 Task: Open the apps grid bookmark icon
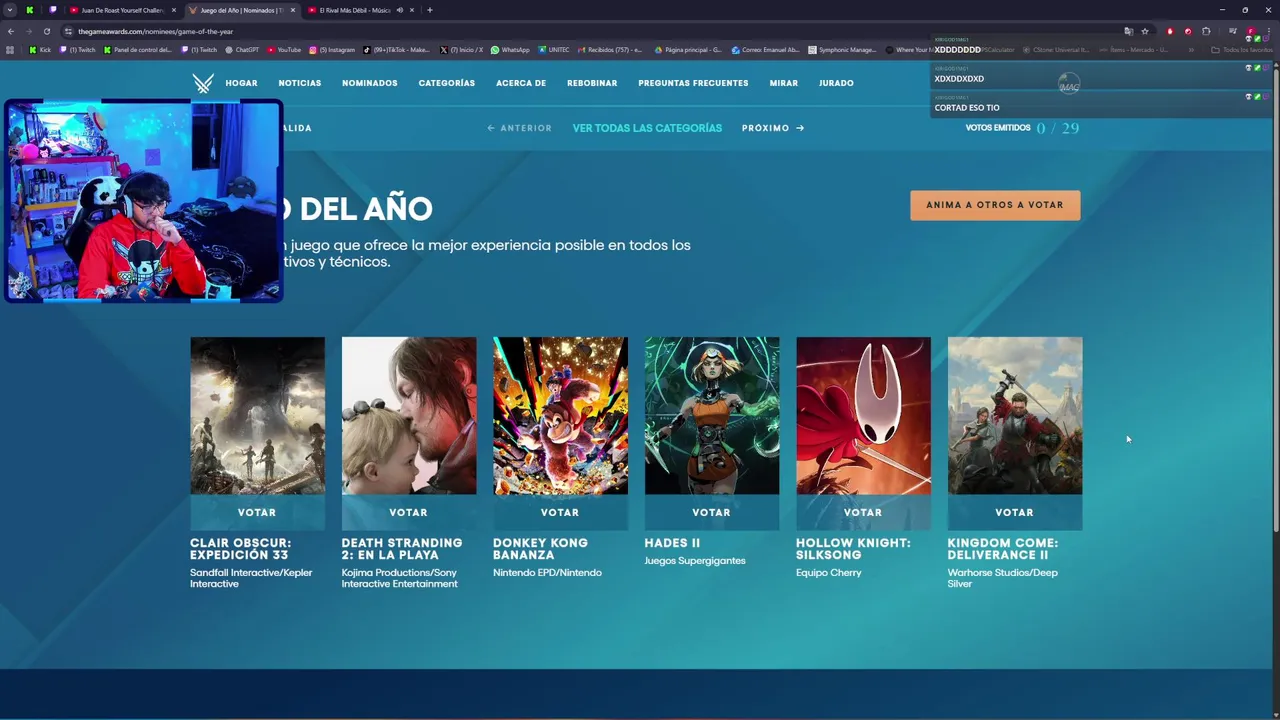[10, 49]
